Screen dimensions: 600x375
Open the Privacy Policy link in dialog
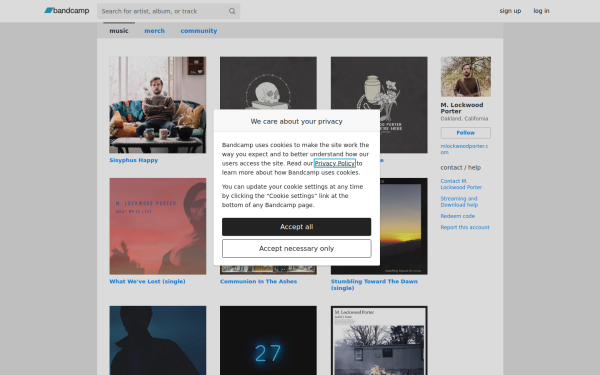[x=335, y=163]
